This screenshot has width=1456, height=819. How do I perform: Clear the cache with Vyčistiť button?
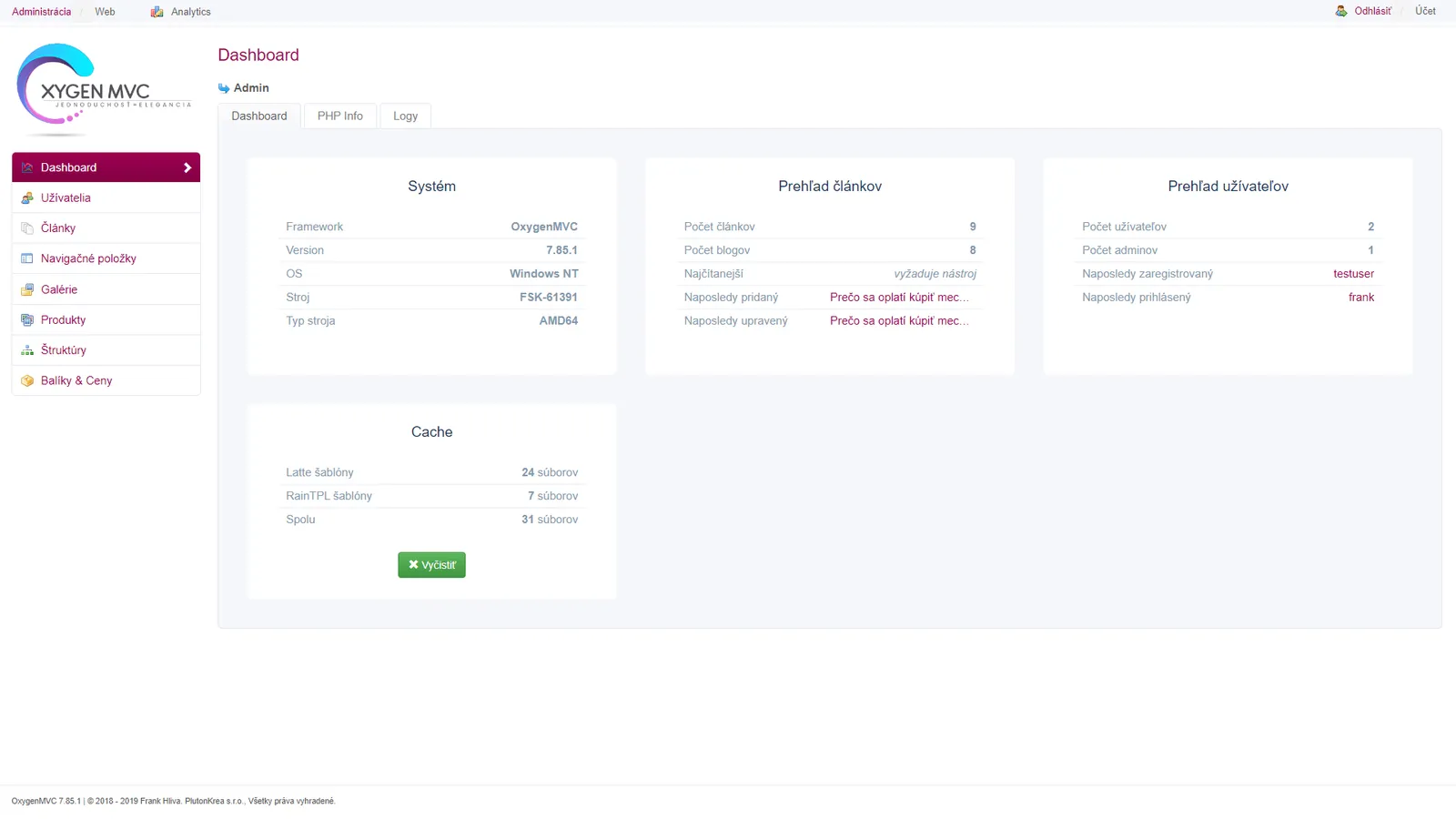pyautogui.click(x=431, y=565)
